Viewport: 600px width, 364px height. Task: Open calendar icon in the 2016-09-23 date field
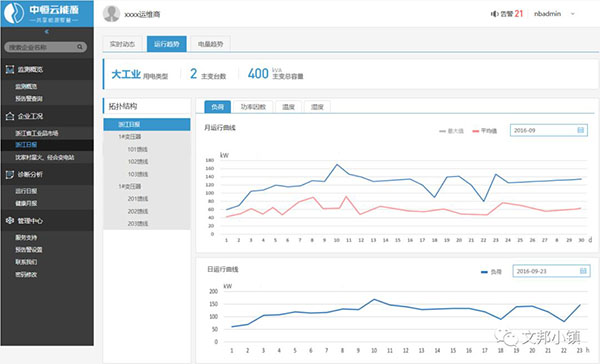(x=583, y=271)
